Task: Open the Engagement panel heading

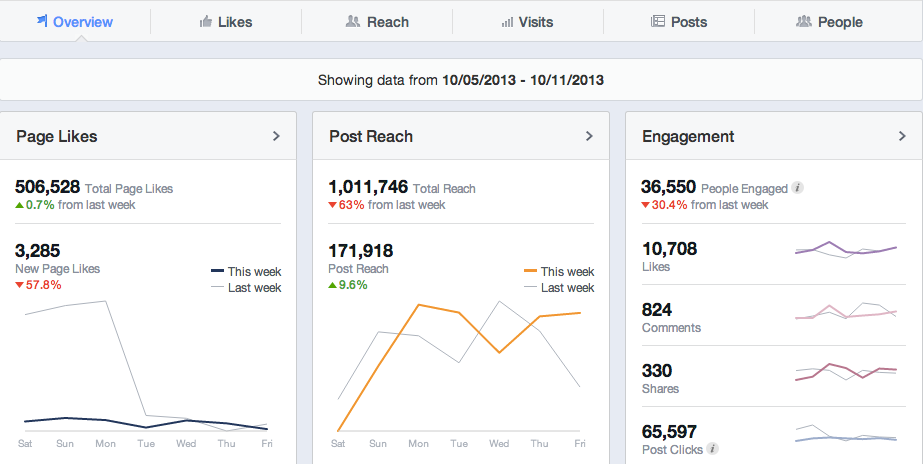Action: (688, 137)
